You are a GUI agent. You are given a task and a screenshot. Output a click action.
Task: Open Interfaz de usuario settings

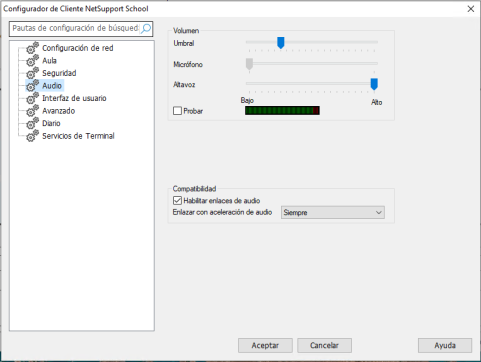pyautogui.click(x=74, y=98)
